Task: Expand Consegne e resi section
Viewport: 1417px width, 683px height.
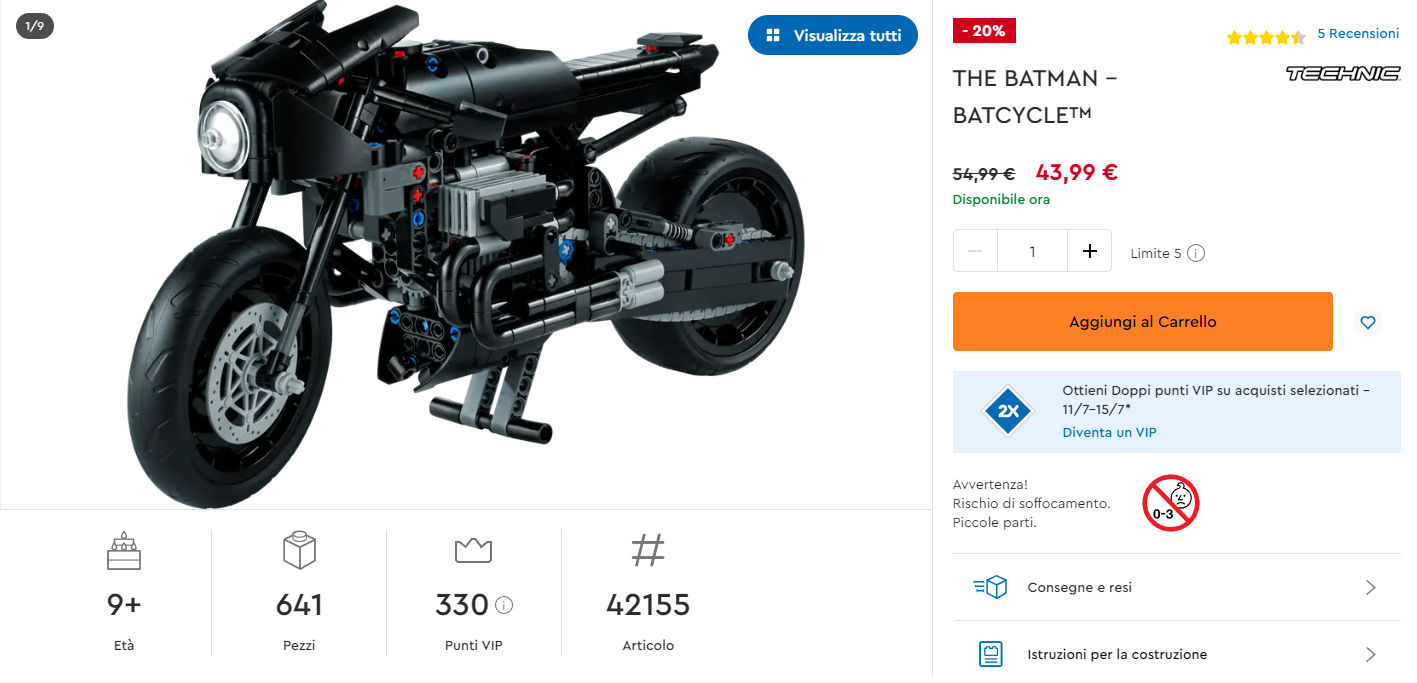Action: [1177, 587]
